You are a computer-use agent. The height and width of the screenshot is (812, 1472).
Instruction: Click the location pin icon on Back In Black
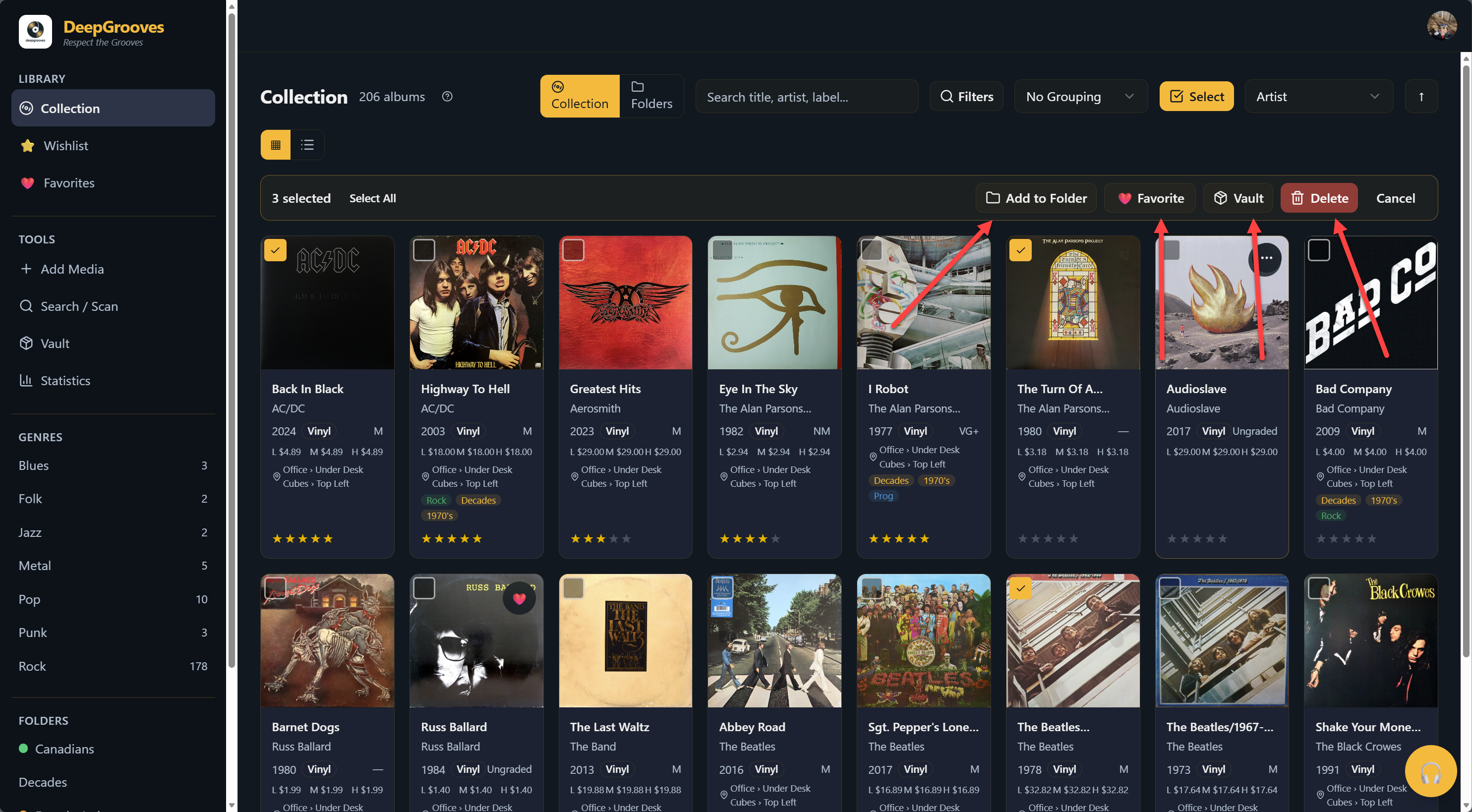point(277,476)
